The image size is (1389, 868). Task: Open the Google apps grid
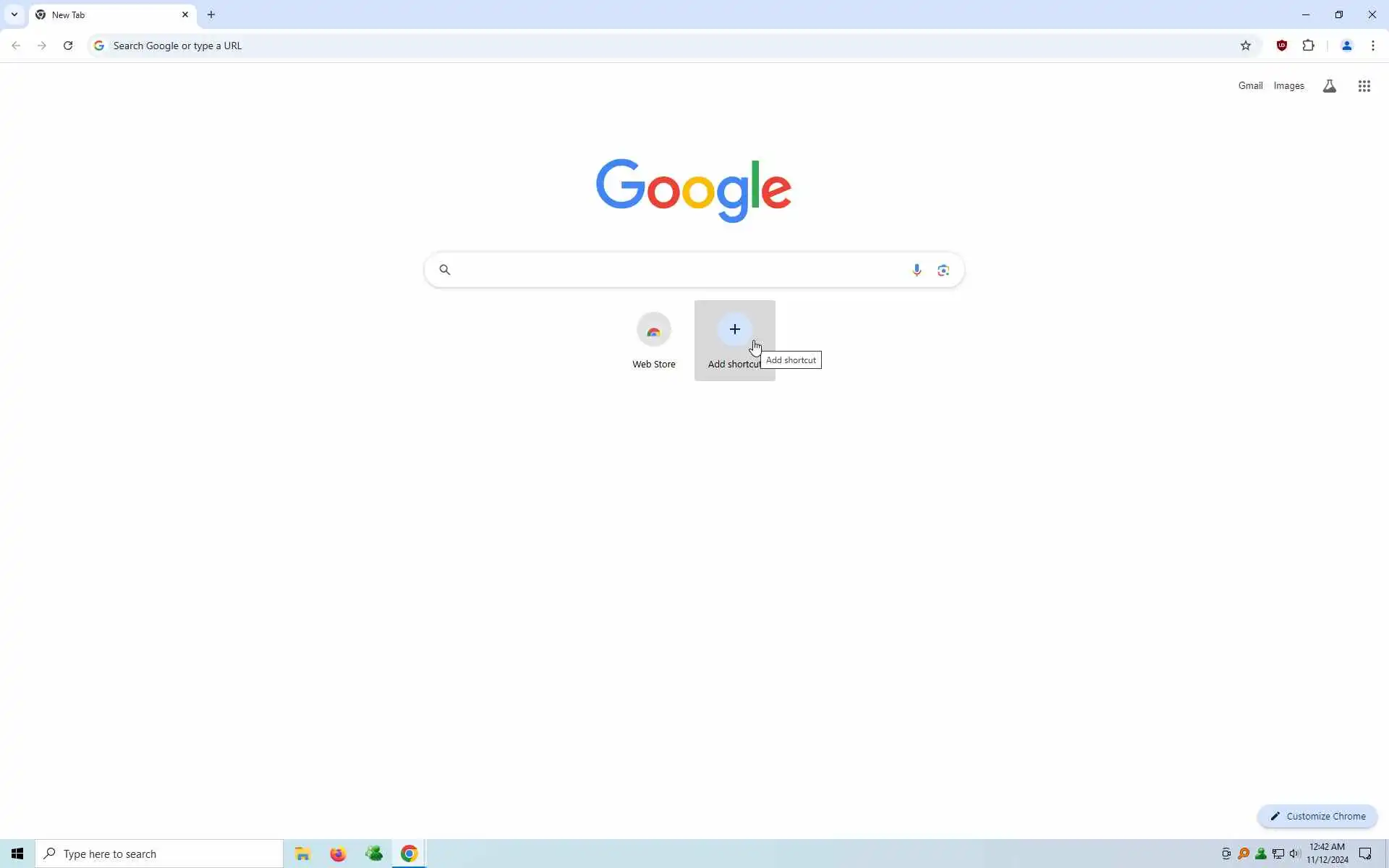point(1364,86)
